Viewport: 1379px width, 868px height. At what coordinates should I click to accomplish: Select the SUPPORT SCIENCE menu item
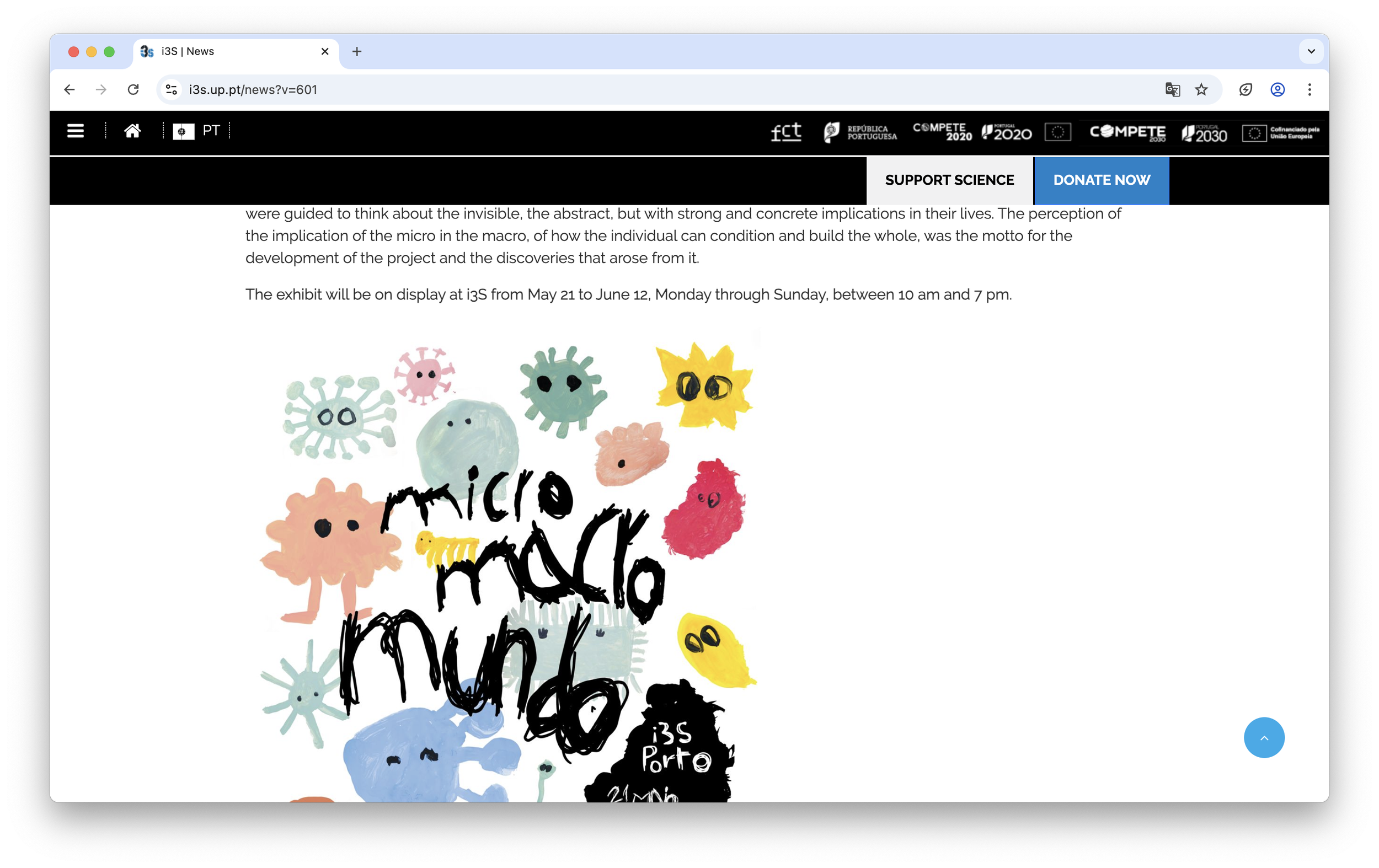tap(949, 180)
